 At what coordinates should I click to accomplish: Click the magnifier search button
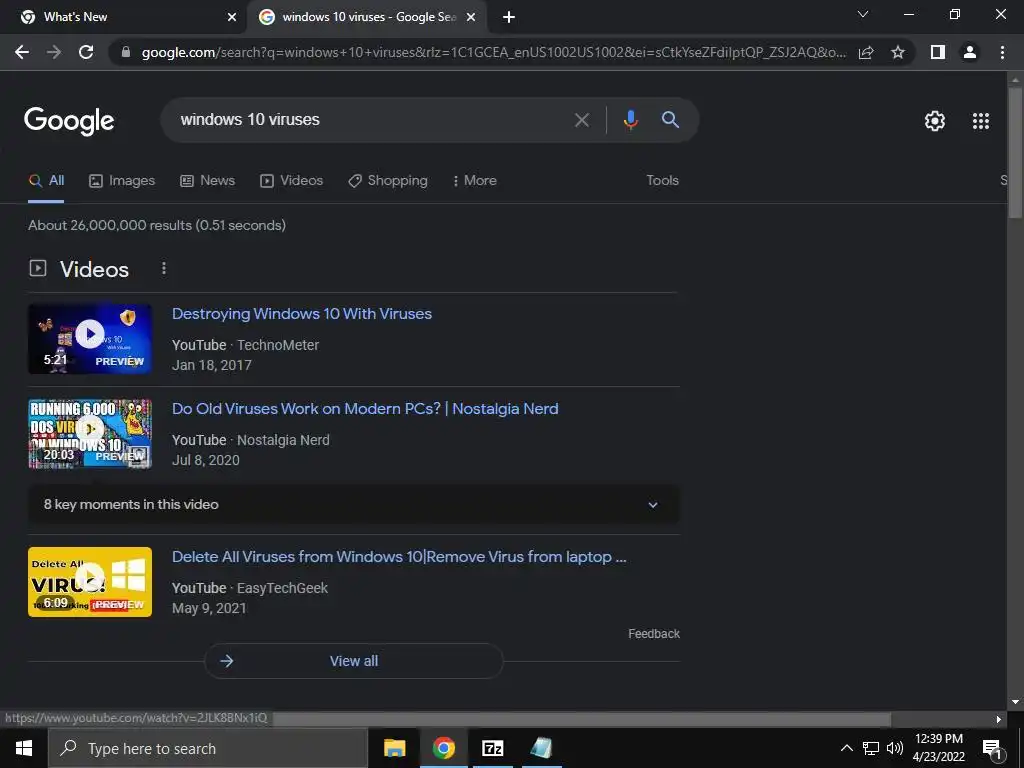point(670,120)
